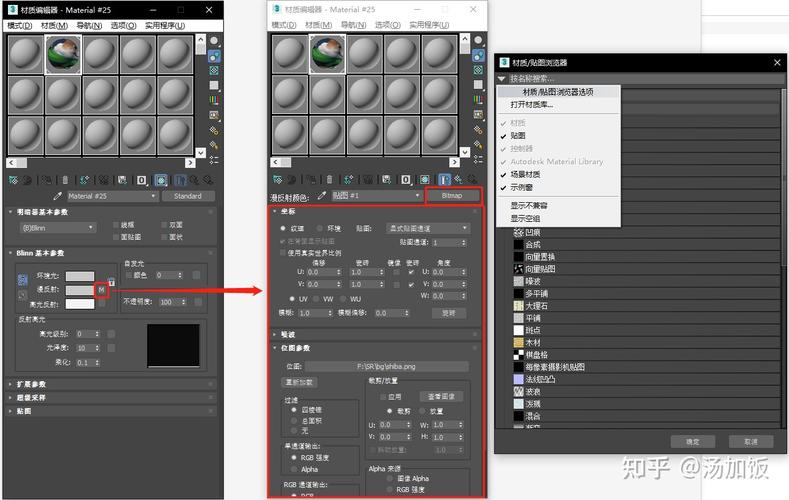
Task: Toggle Backlight icon in left editor sidebar
Action: [214, 56]
